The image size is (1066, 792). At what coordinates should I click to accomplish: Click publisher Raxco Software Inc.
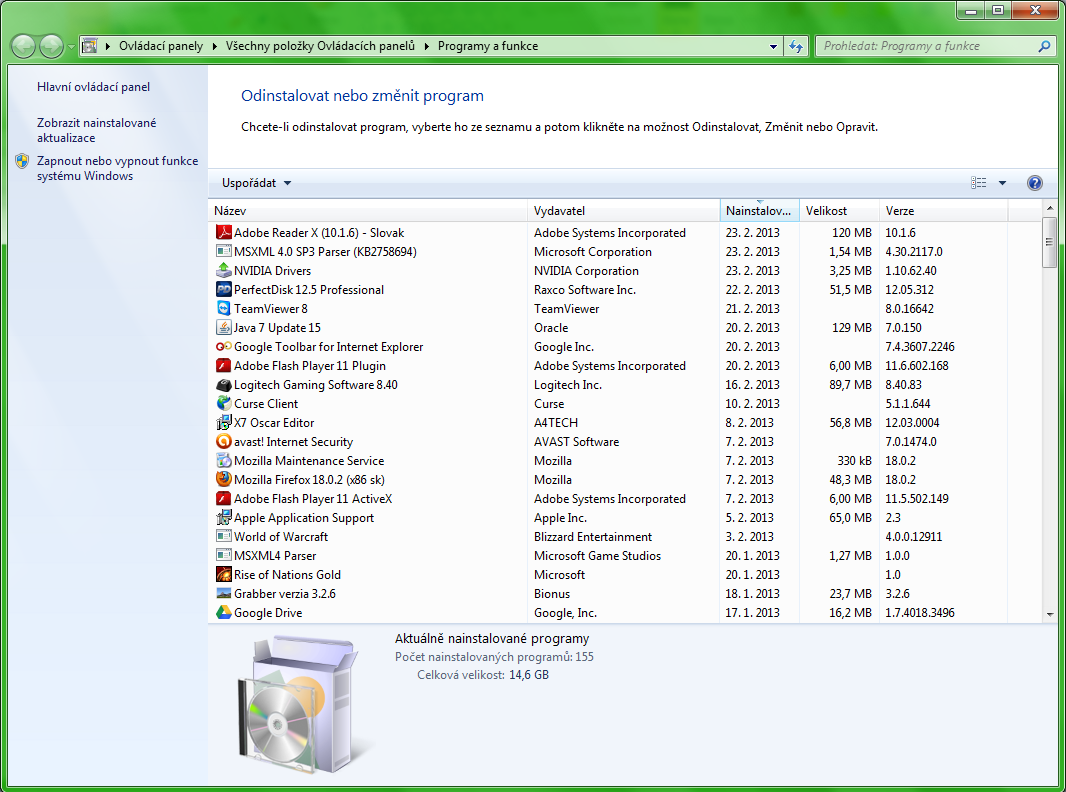585,290
